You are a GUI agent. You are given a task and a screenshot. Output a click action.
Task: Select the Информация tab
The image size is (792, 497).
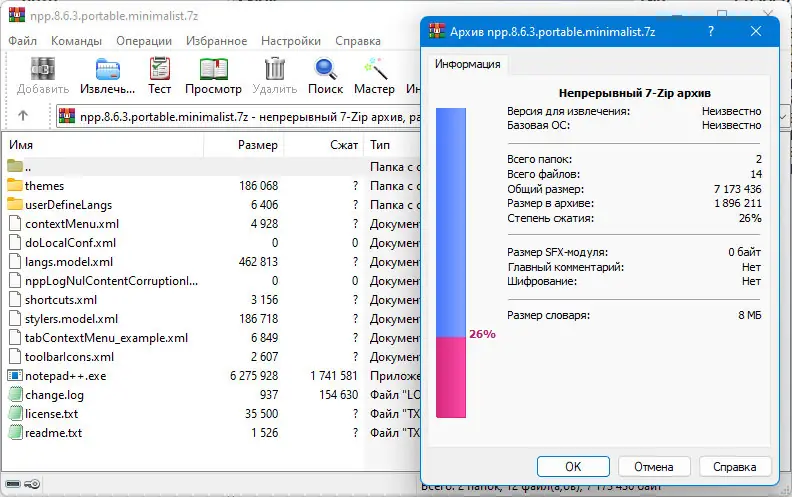[468, 64]
